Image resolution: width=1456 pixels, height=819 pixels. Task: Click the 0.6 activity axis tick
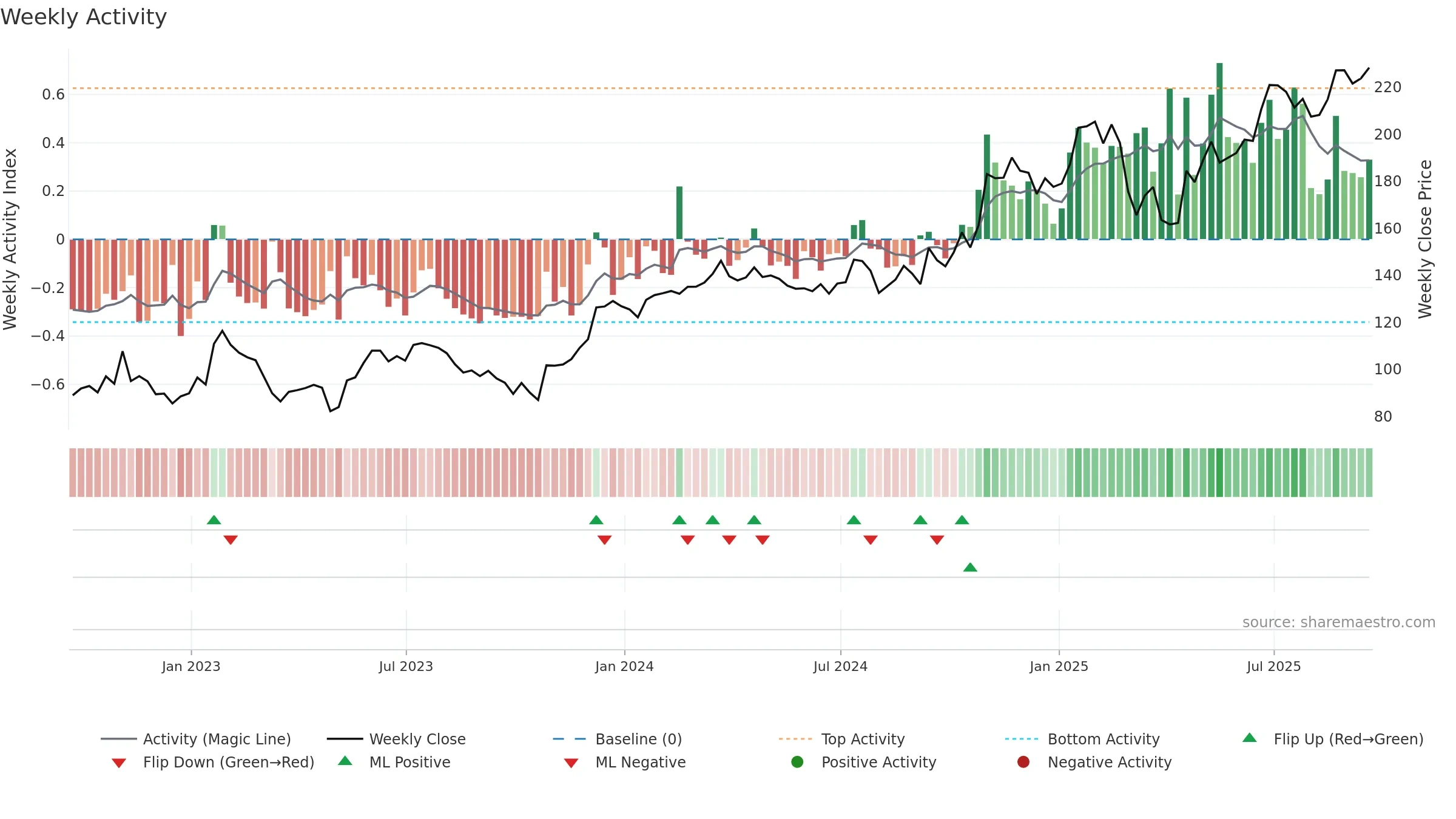53,95
